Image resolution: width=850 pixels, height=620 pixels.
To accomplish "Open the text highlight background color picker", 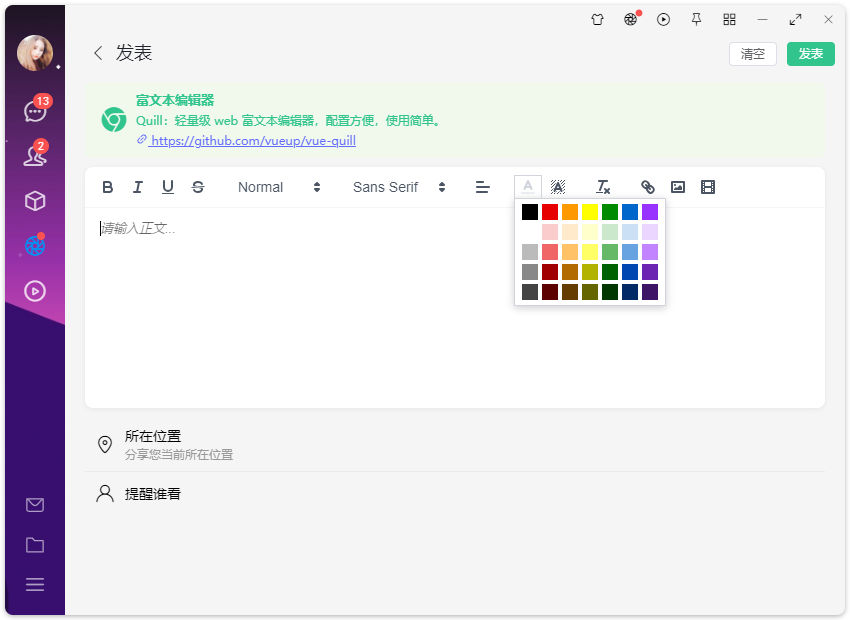I will pyautogui.click(x=558, y=187).
